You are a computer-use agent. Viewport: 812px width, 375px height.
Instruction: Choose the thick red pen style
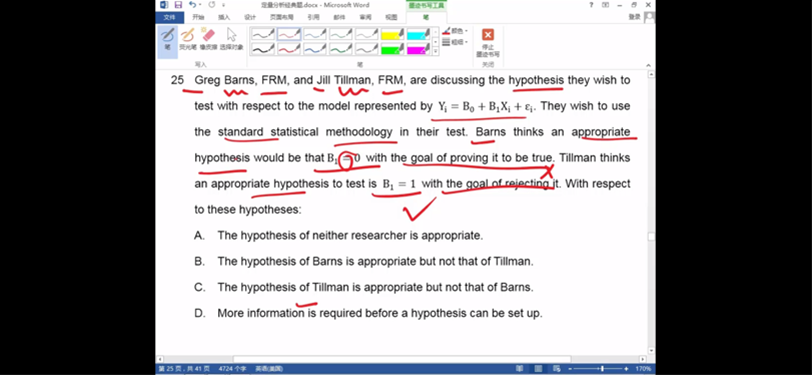289,49
